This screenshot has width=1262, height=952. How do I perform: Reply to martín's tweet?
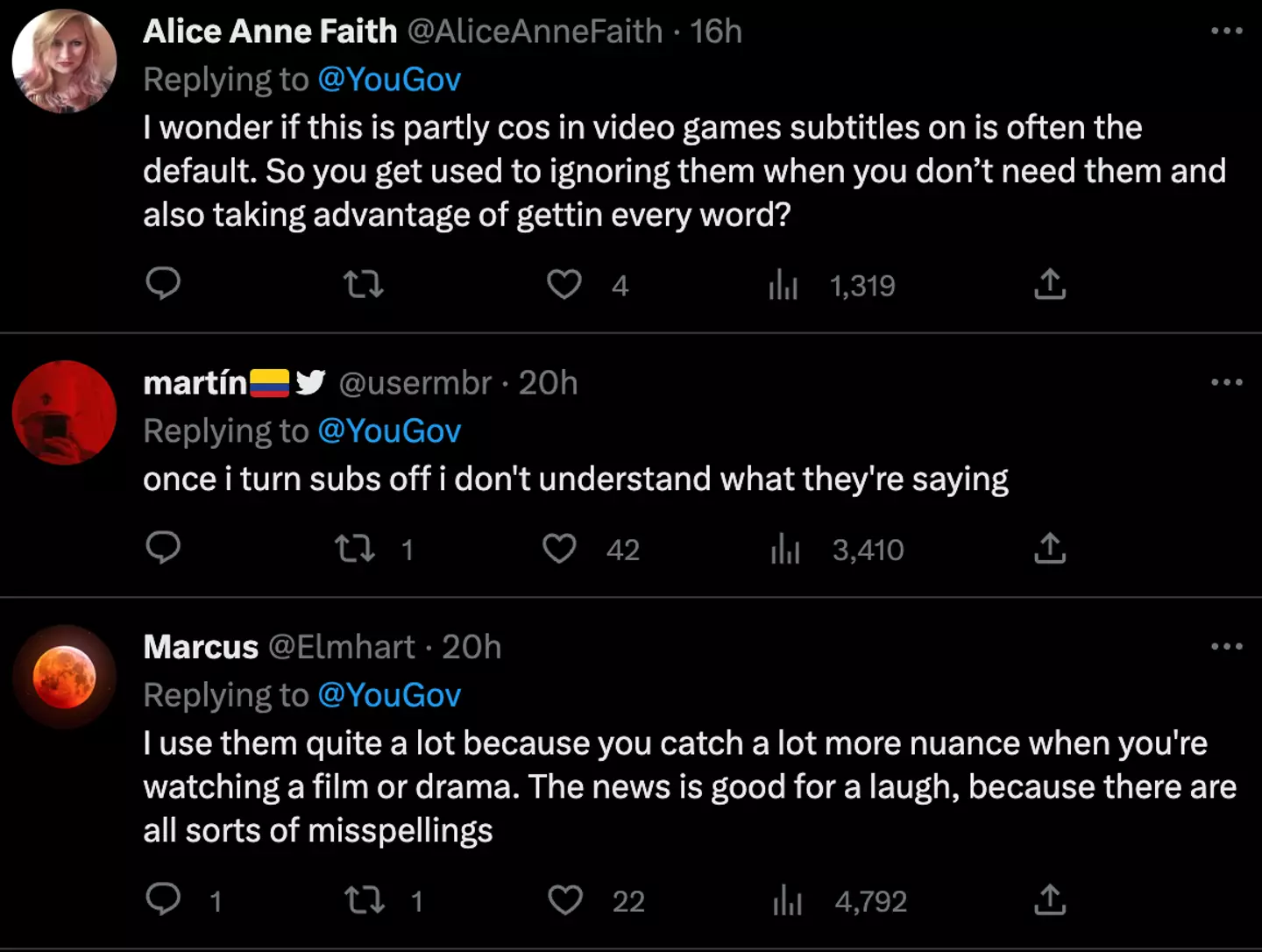coord(163,548)
